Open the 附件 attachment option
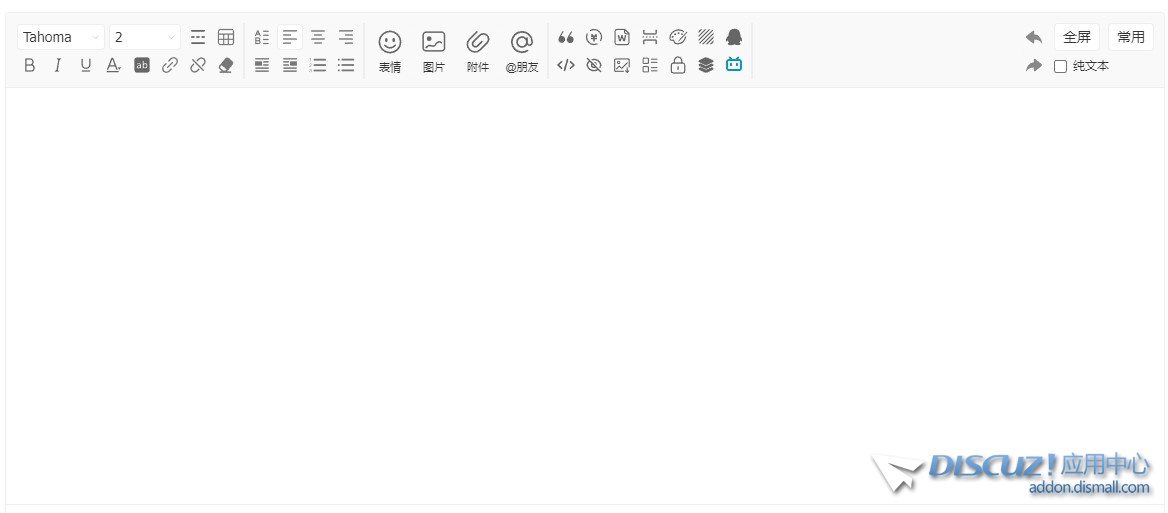 pyautogui.click(x=478, y=51)
